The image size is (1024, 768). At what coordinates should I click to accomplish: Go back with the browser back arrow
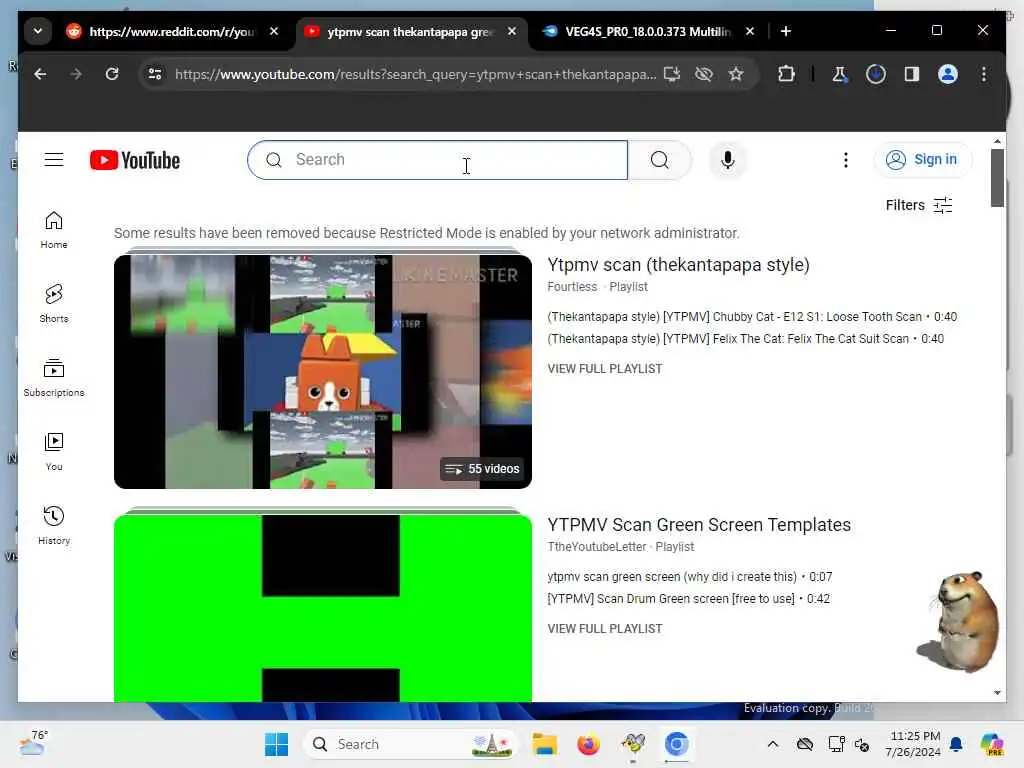pyautogui.click(x=40, y=74)
